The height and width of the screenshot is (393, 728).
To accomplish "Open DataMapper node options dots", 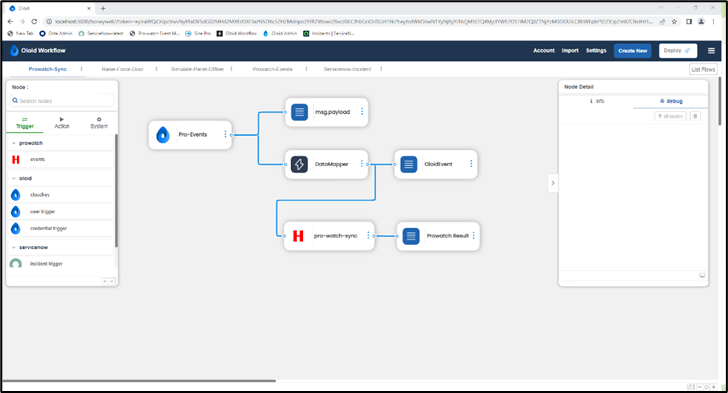I will [x=362, y=164].
